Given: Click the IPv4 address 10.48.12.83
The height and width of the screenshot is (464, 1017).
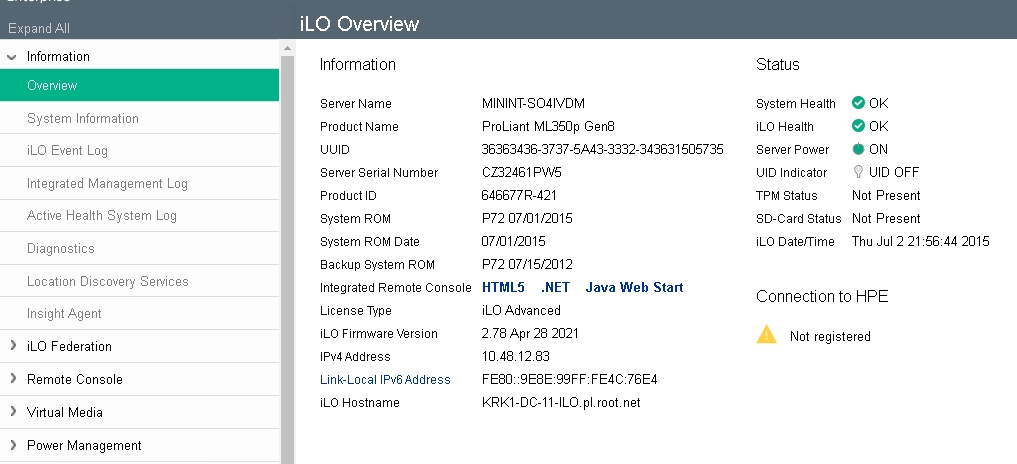Looking at the screenshot, I should pyautogui.click(x=516, y=356).
